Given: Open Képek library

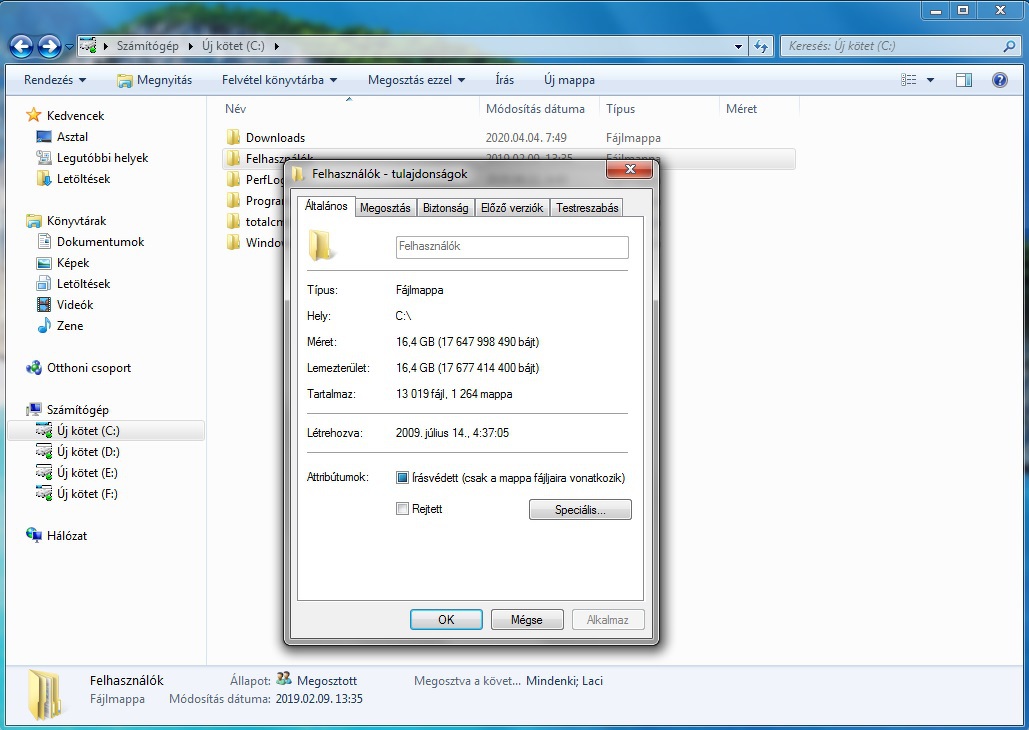Looking at the screenshot, I should tap(73, 263).
